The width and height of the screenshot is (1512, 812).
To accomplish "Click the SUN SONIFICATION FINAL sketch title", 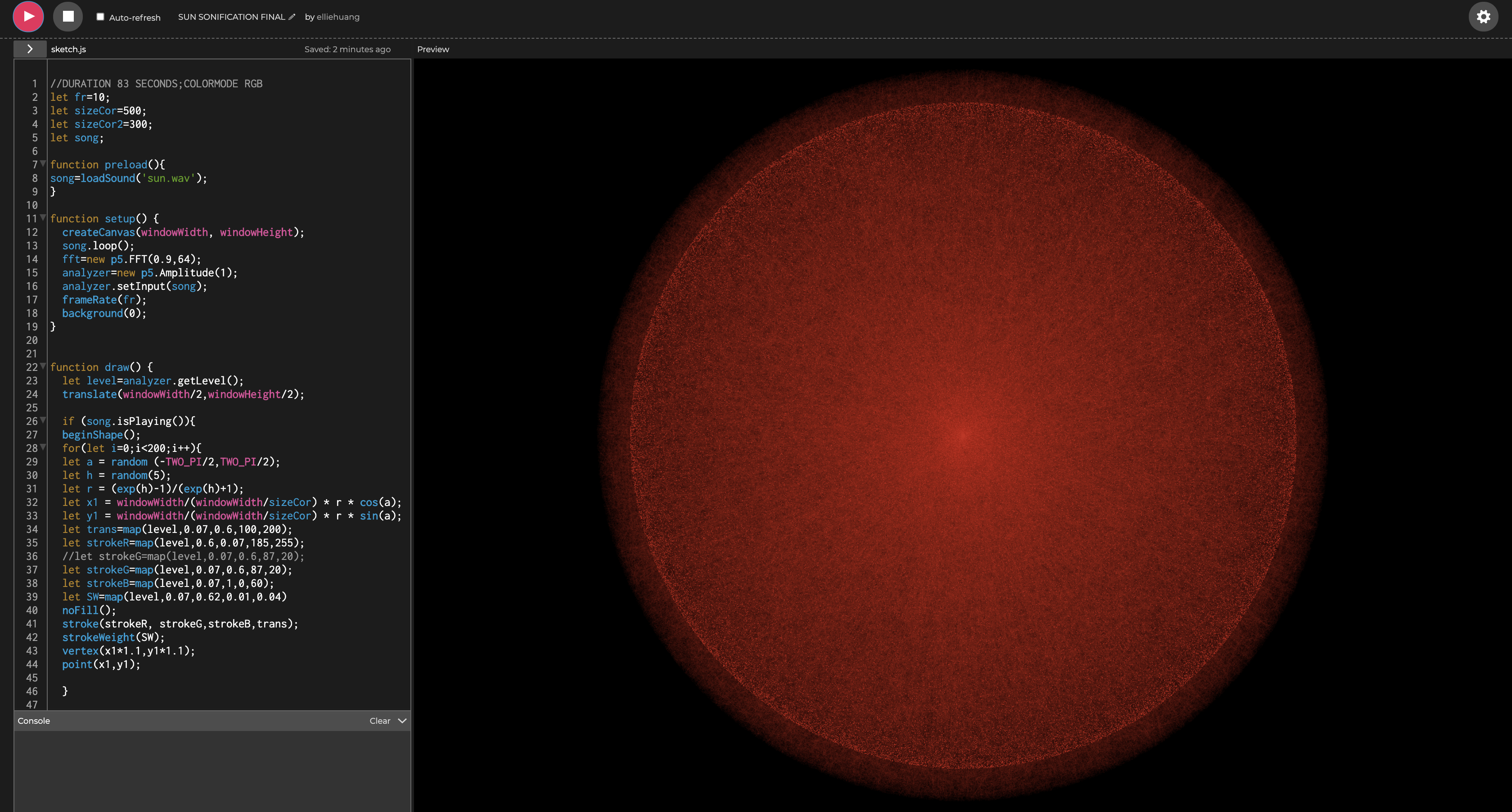I will click(231, 17).
